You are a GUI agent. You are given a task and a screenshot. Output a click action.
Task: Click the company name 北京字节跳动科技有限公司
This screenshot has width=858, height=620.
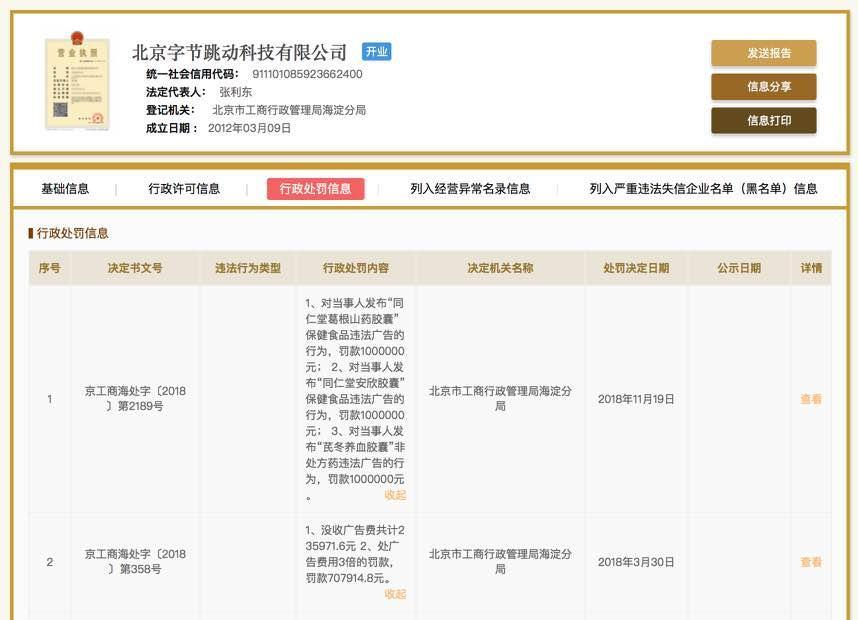(x=239, y=53)
